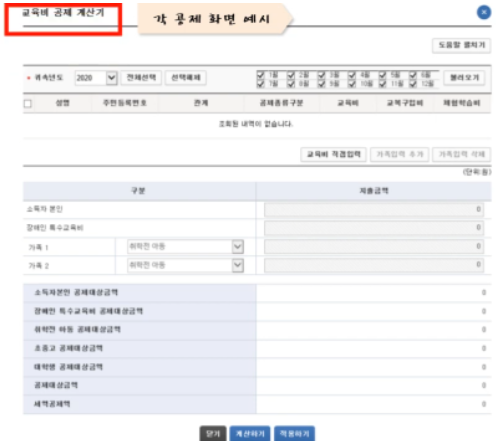This screenshot has width=496, height=441.
Task: Toggle the 2월 checkbox
Action: [x=291, y=75]
